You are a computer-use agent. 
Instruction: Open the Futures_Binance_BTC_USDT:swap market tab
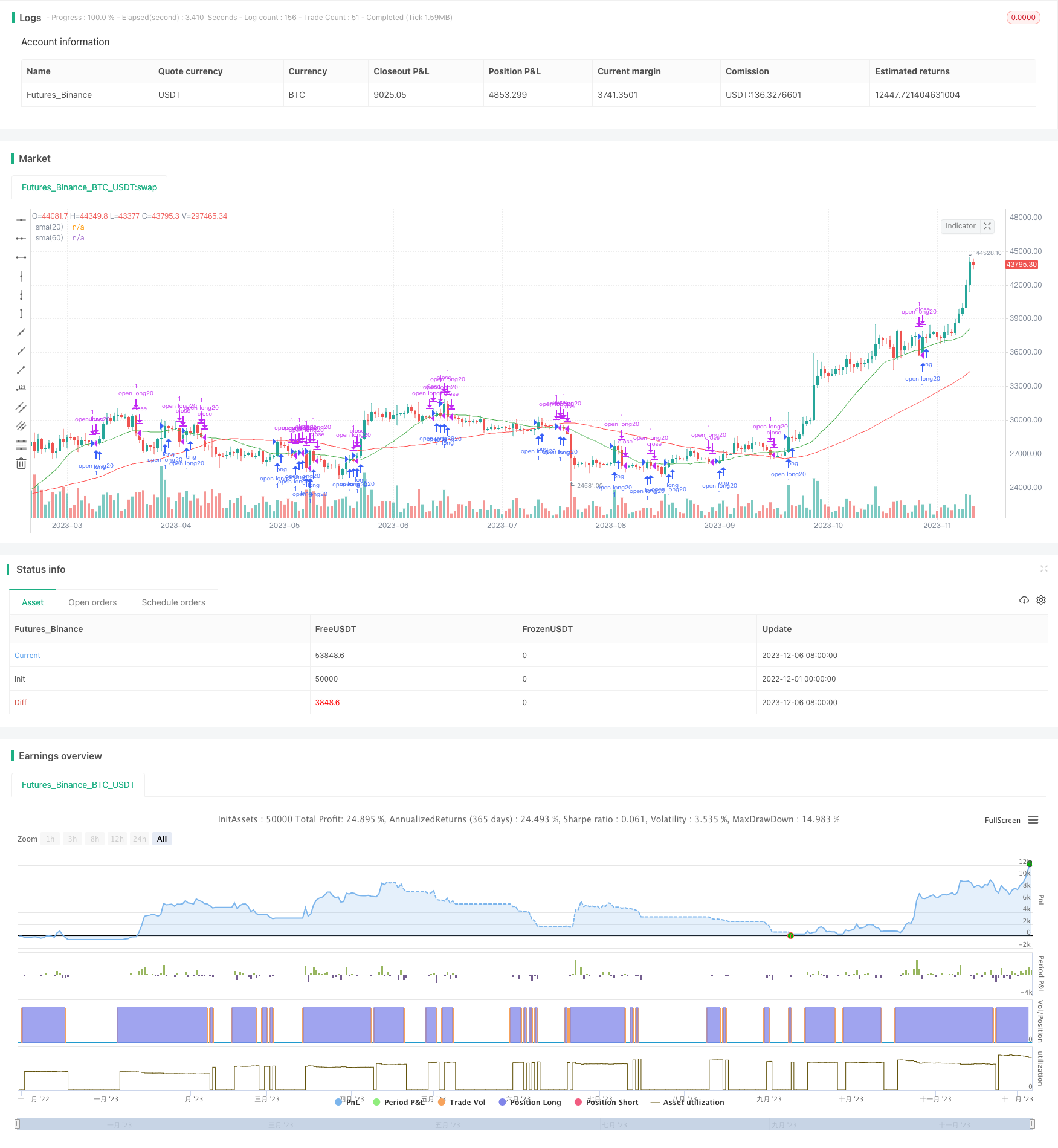(89, 187)
